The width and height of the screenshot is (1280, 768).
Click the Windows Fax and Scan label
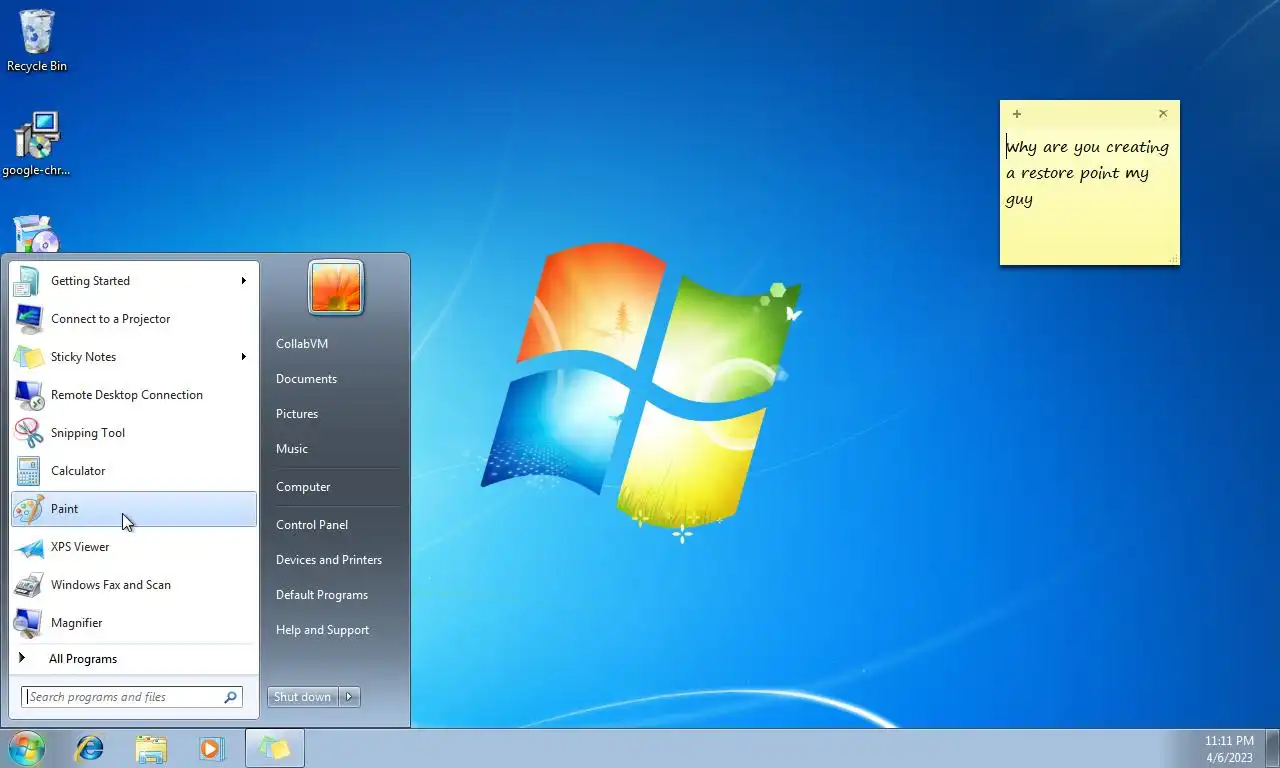(111, 585)
